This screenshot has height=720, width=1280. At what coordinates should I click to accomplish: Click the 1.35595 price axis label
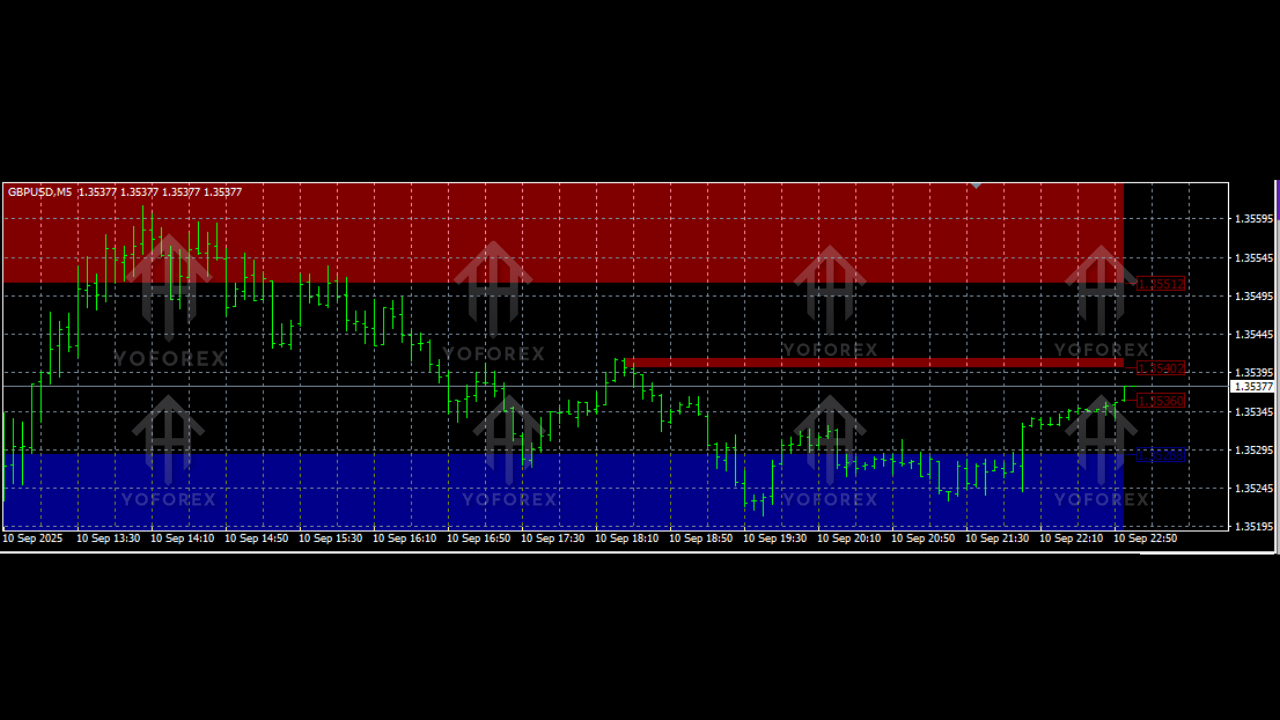1253,219
